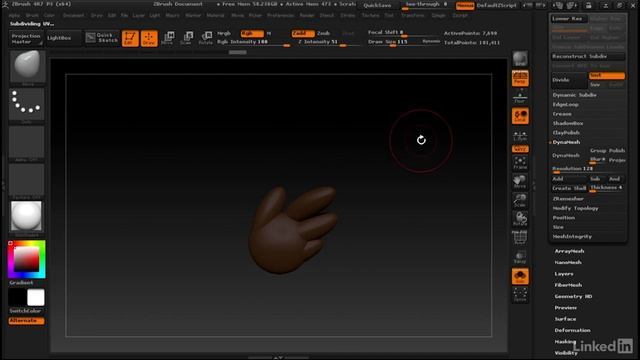Open the Document menu

(73, 16)
